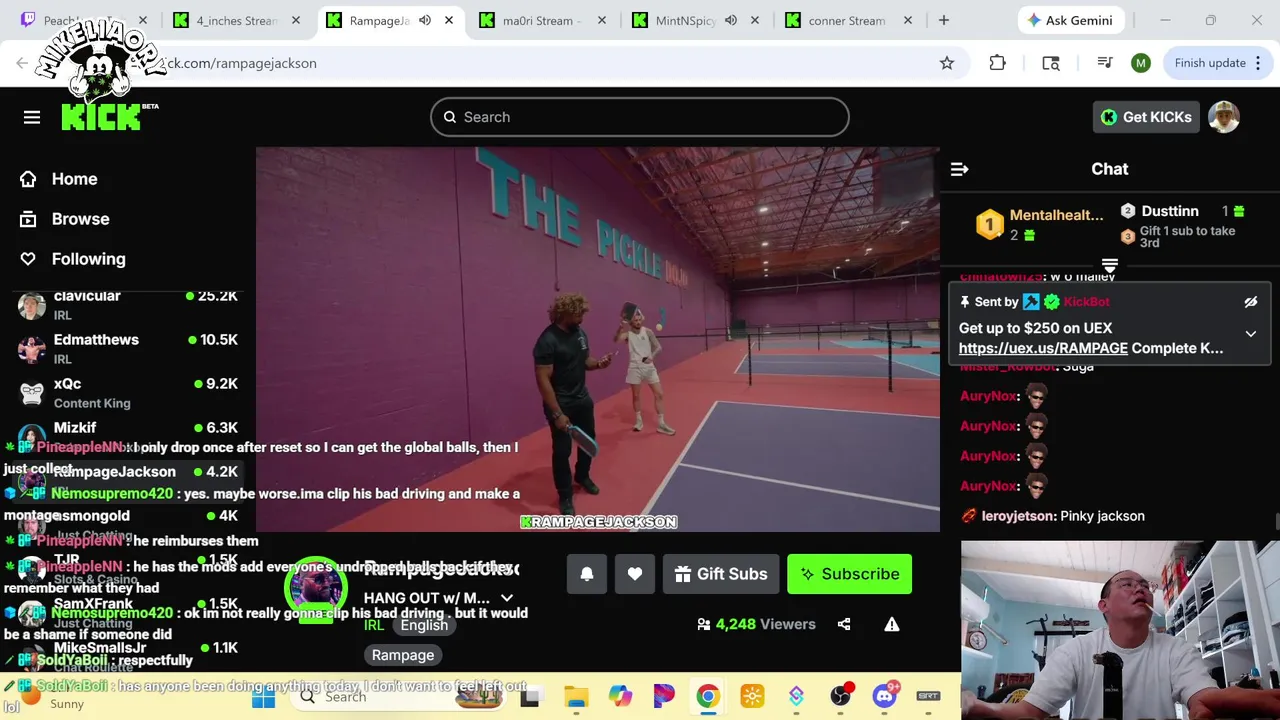
Task: Mute the RampageJackson tab audio icon
Action: 425,20
